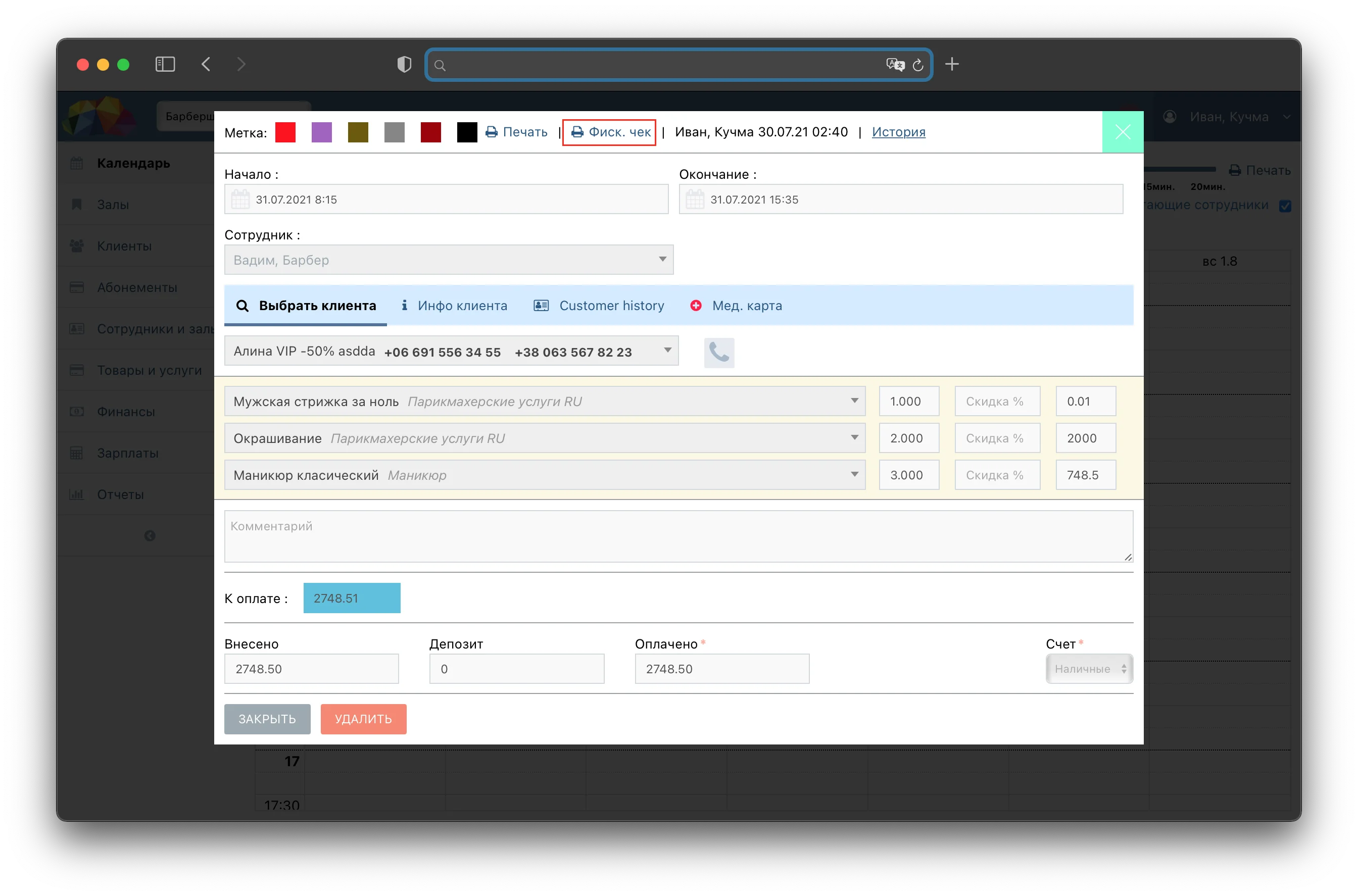Image resolution: width=1358 pixels, height=896 pixels.
Task: Click the Депозит amount field
Action: coord(517,669)
